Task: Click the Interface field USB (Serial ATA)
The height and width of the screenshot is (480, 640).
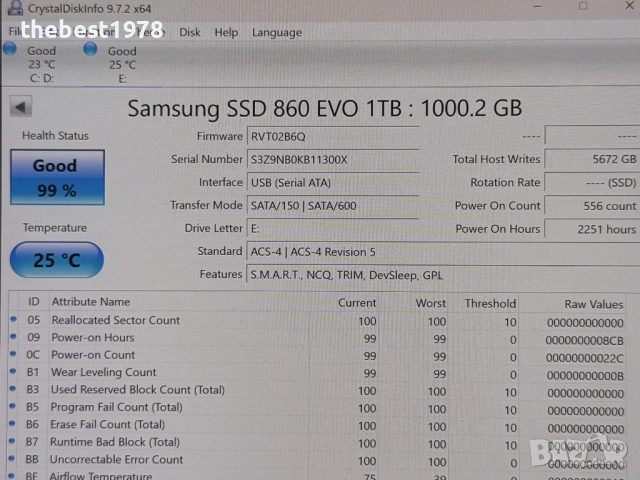Action: [333, 182]
